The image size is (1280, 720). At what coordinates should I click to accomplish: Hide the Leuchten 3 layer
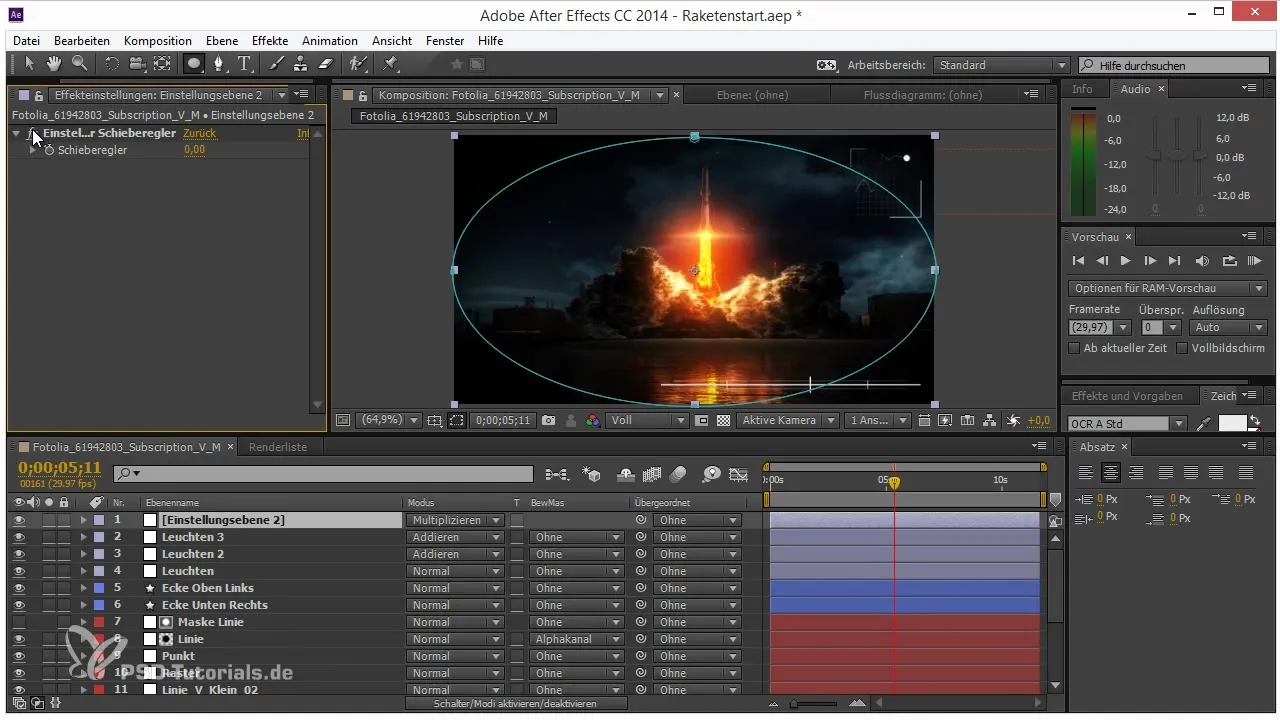click(19, 537)
